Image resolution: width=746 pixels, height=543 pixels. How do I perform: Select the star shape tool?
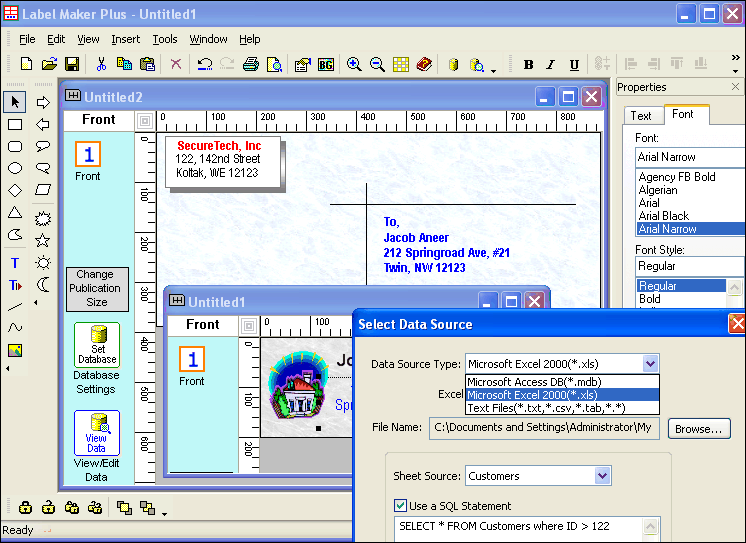[x=43, y=240]
